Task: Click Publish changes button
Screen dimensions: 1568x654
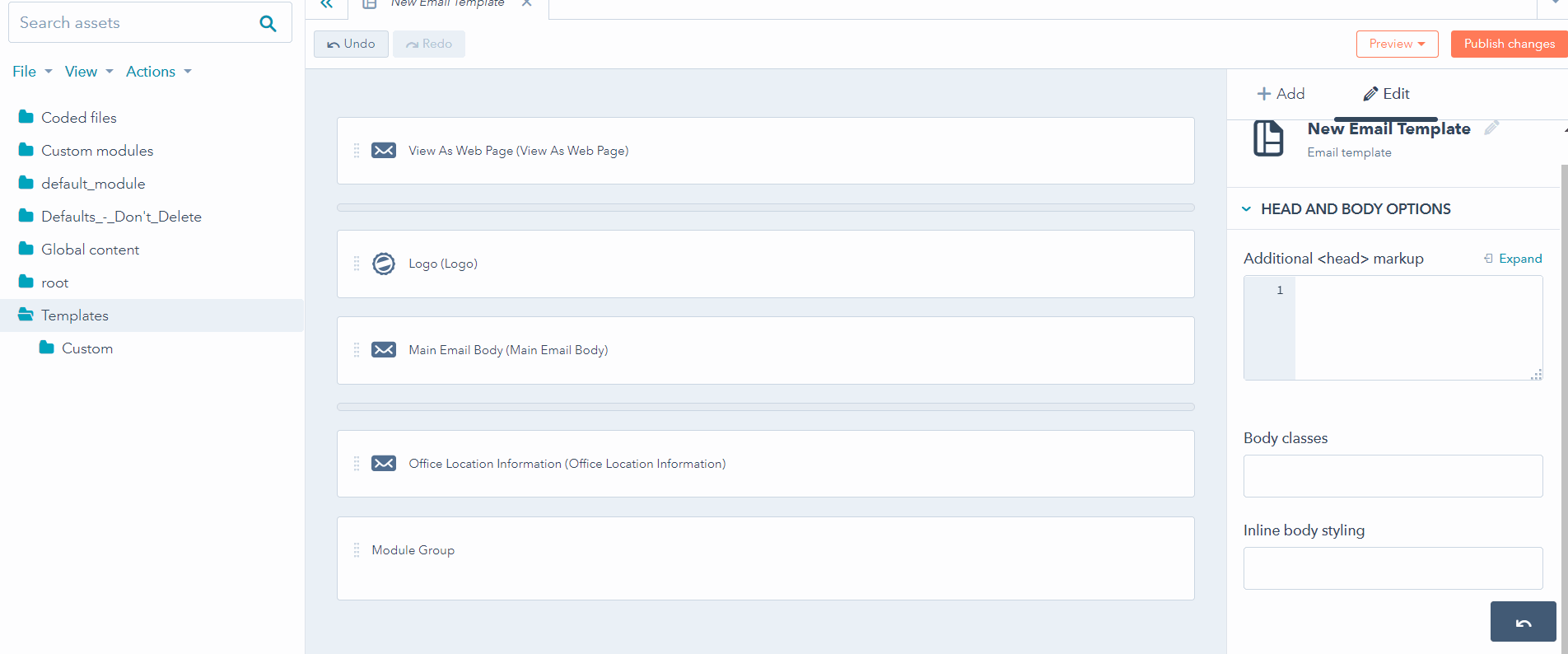Action: [1509, 44]
